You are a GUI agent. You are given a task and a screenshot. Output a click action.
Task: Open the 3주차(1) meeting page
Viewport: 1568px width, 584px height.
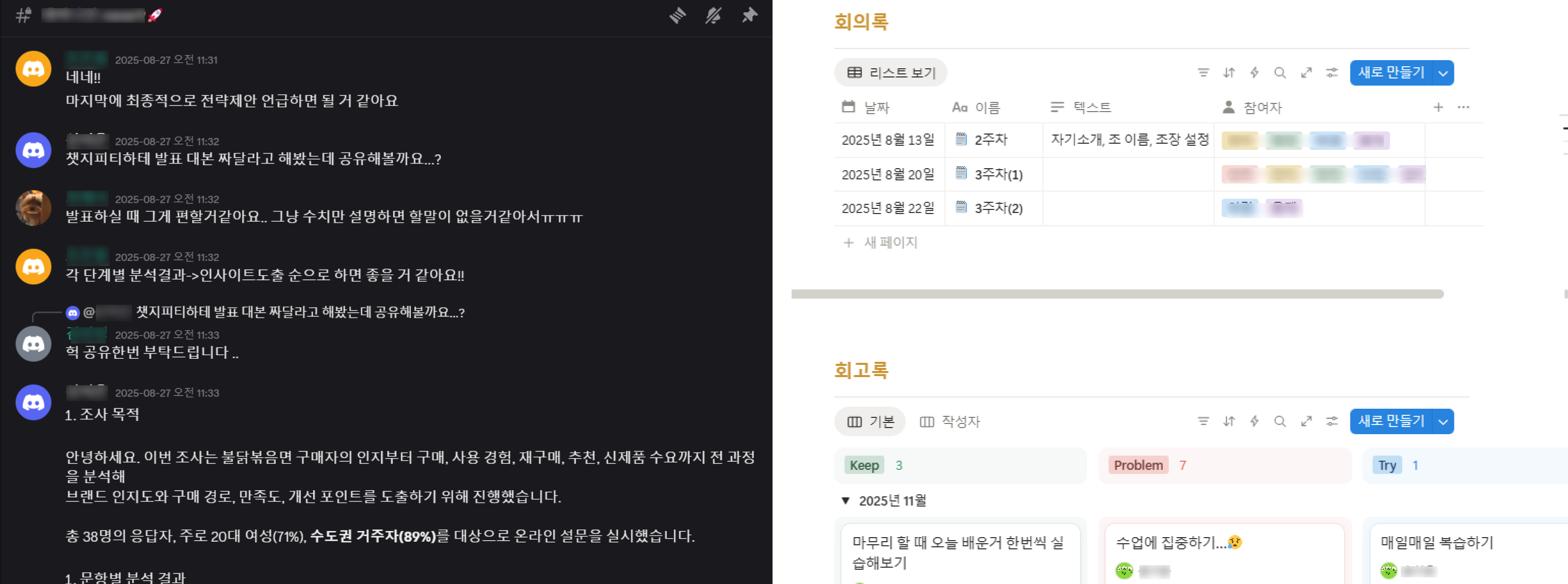998,175
